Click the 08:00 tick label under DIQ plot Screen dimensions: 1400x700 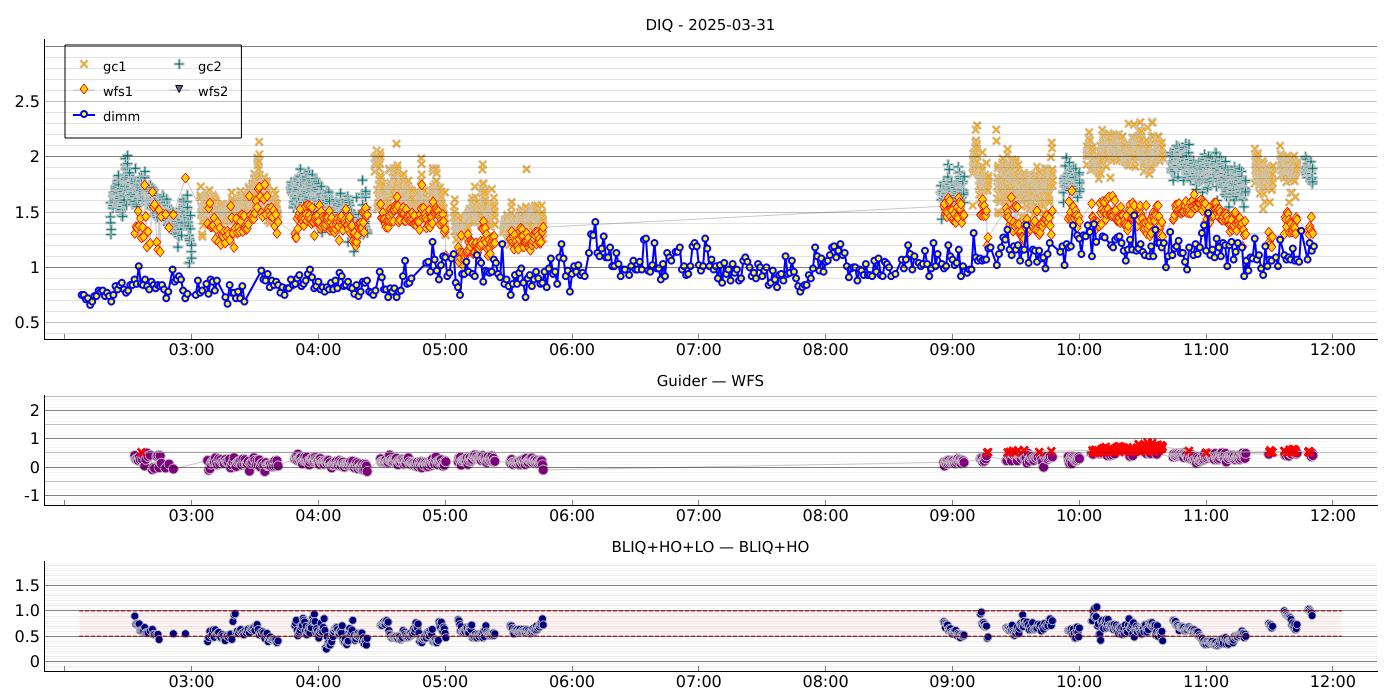[x=825, y=350]
